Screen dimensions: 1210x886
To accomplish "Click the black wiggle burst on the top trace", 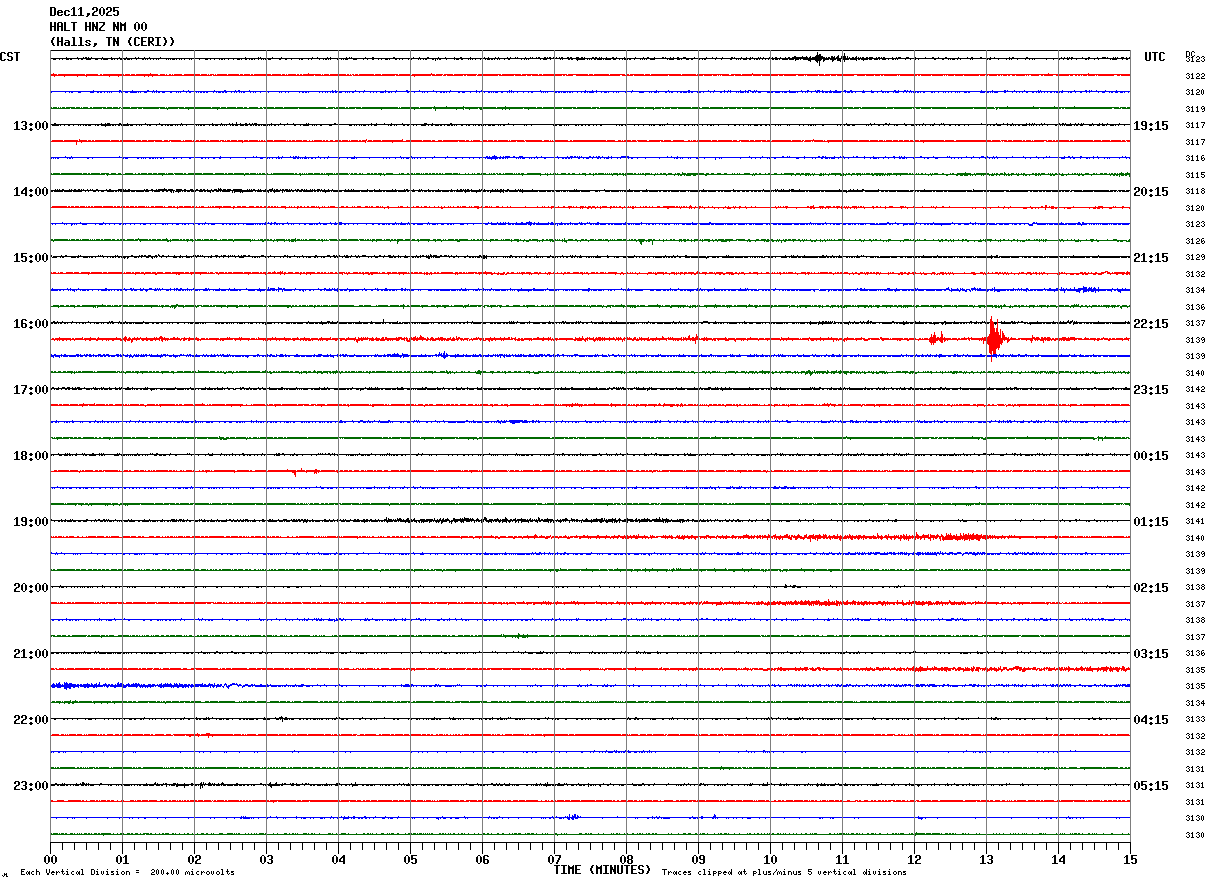I will click(819, 58).
